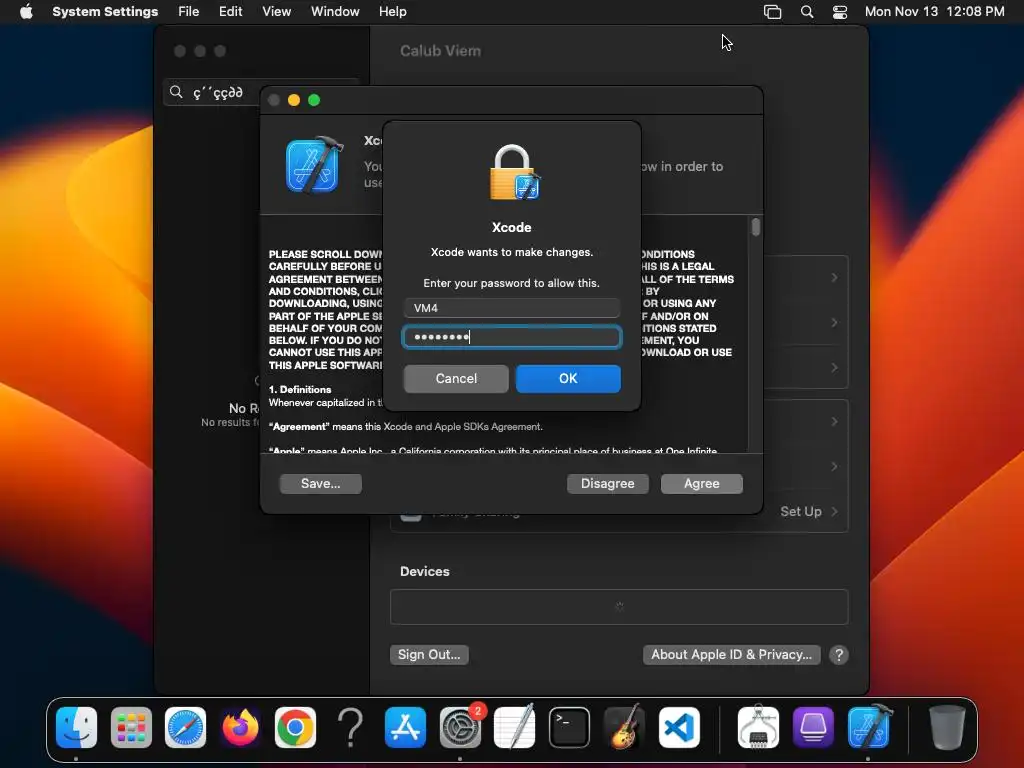This screenshot has width=1024, height=768.
Task: Click the '1. Definitions' heading in the license
Action: (300, 389)
